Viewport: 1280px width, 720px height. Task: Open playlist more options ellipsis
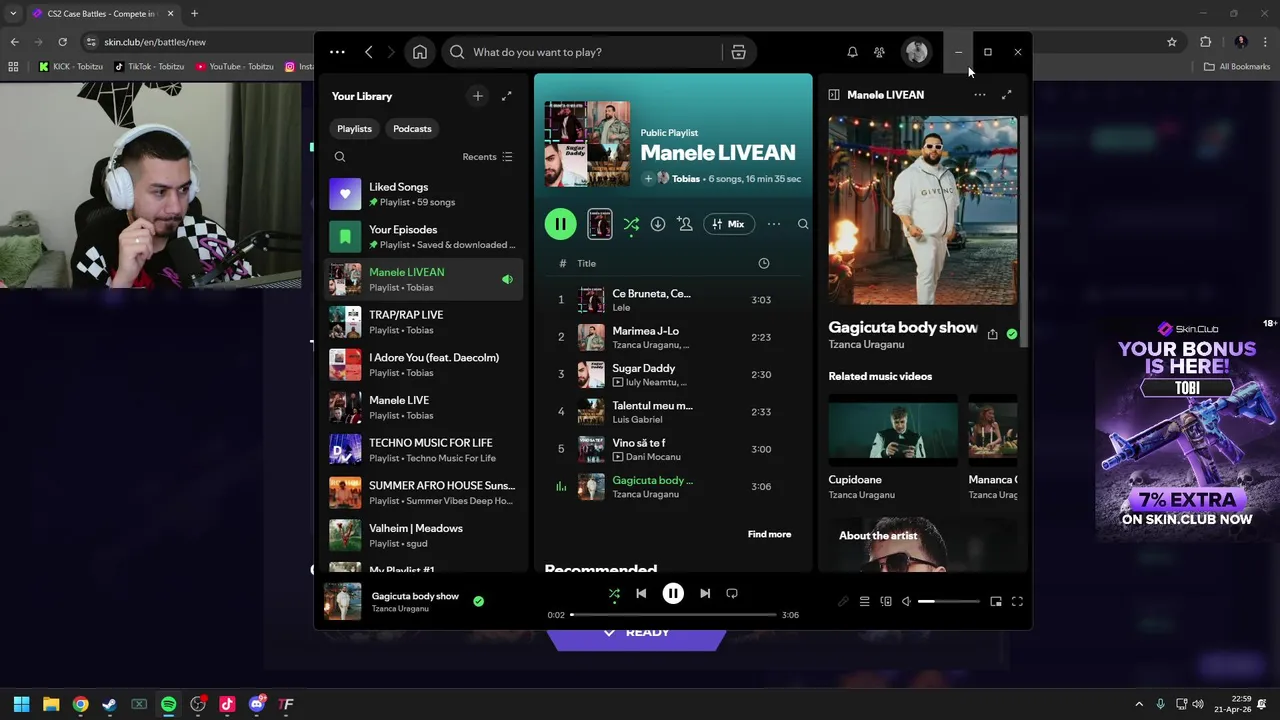point(774,224)
